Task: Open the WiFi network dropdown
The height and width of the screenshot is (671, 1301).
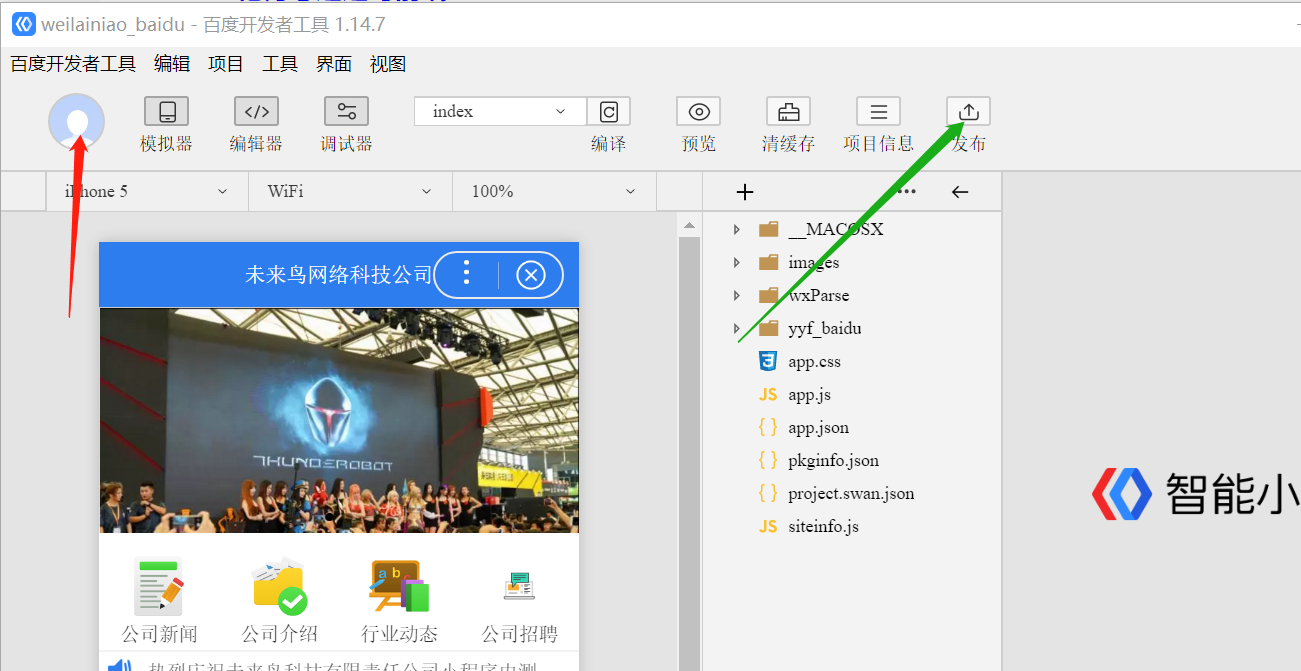Action: [349, 191]
